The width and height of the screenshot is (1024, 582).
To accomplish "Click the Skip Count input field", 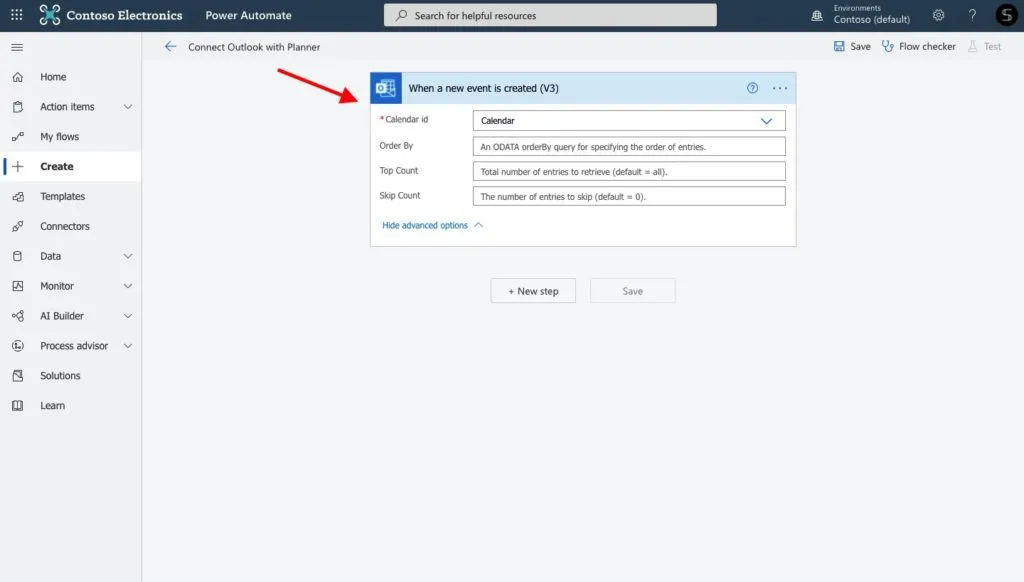I will 629,196.
